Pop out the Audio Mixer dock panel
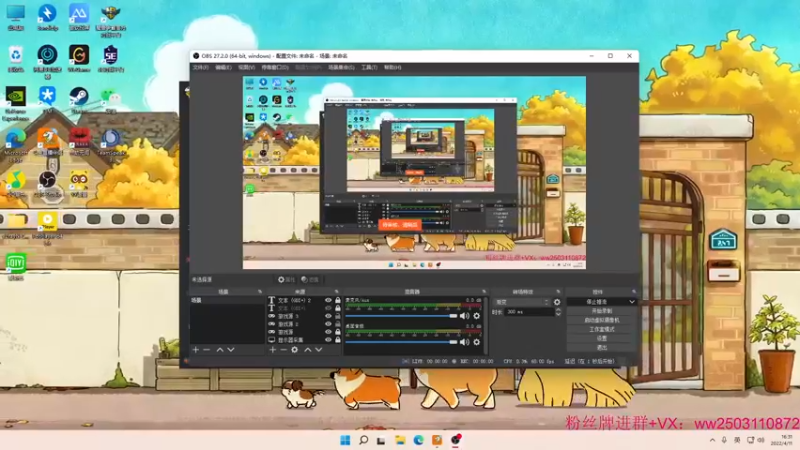Viewport: 800px width, 450px height. [x=484, y=292]
